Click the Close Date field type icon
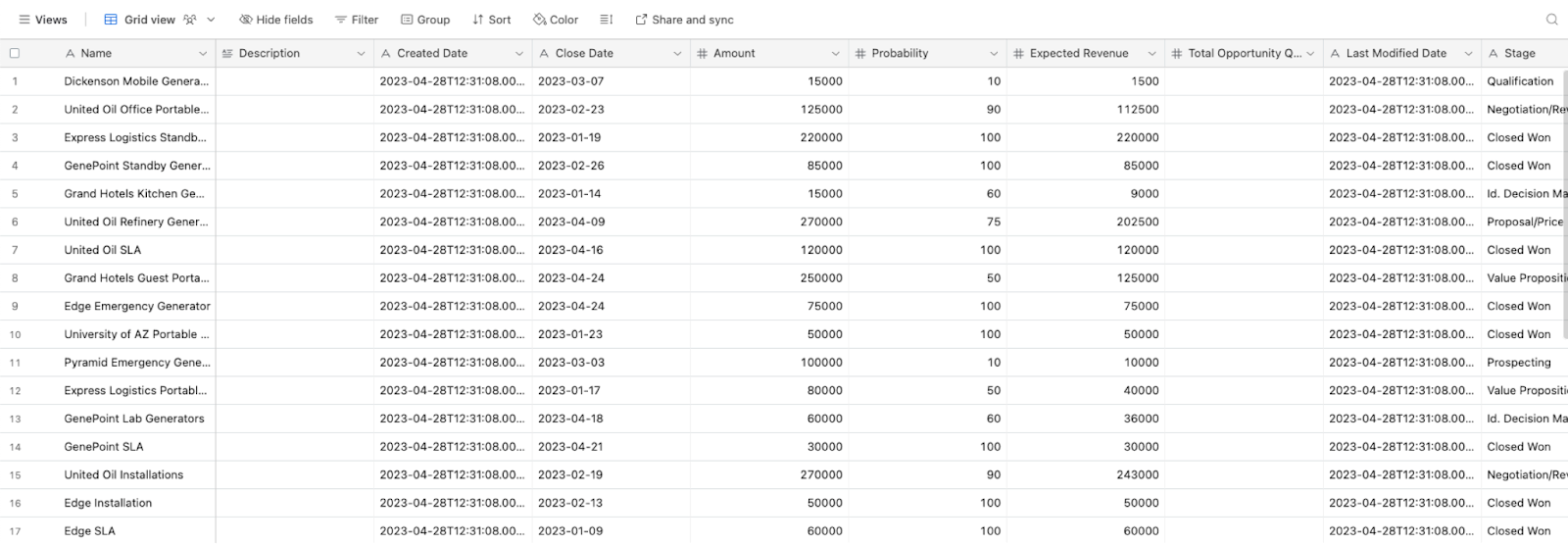 (x=544, y=54)
